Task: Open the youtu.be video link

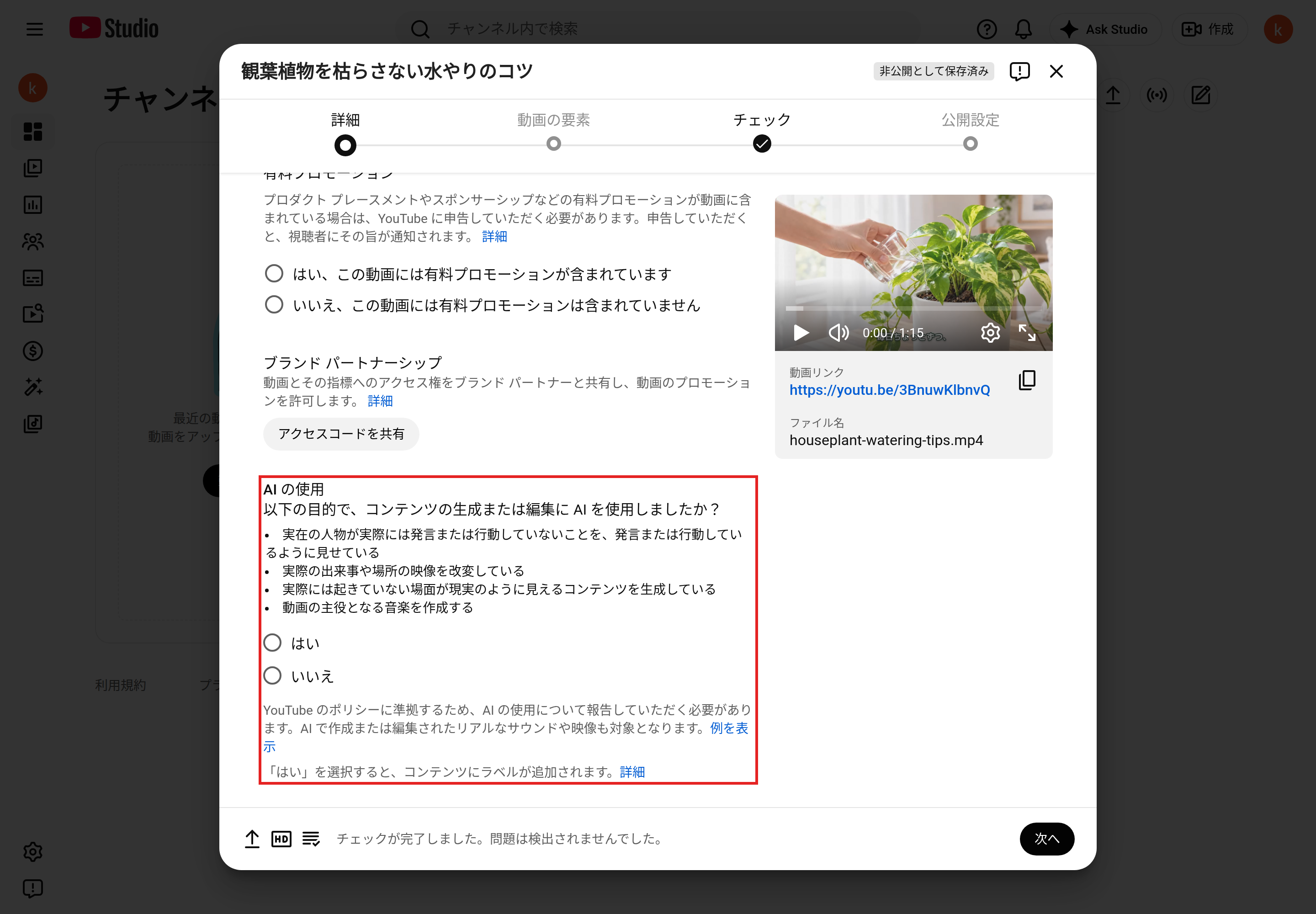Action: click(x=889, y=390)
